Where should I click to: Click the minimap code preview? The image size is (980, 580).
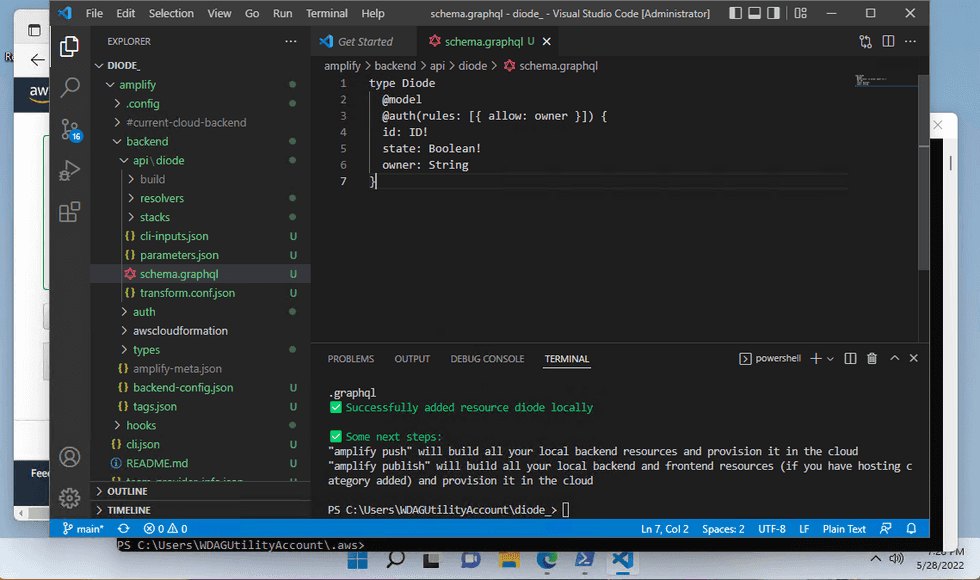point(871,80)
